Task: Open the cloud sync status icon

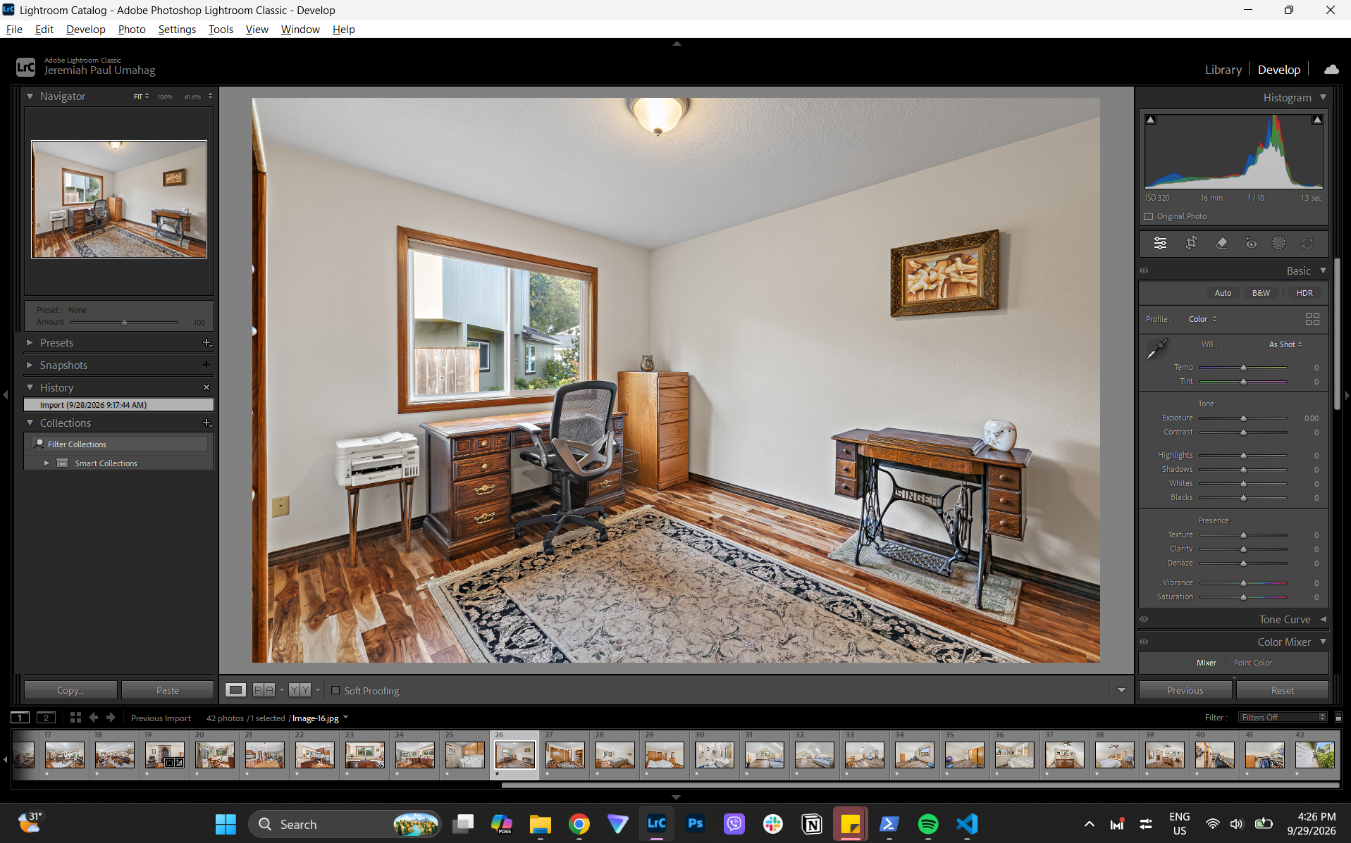Action: [1331, 69]
